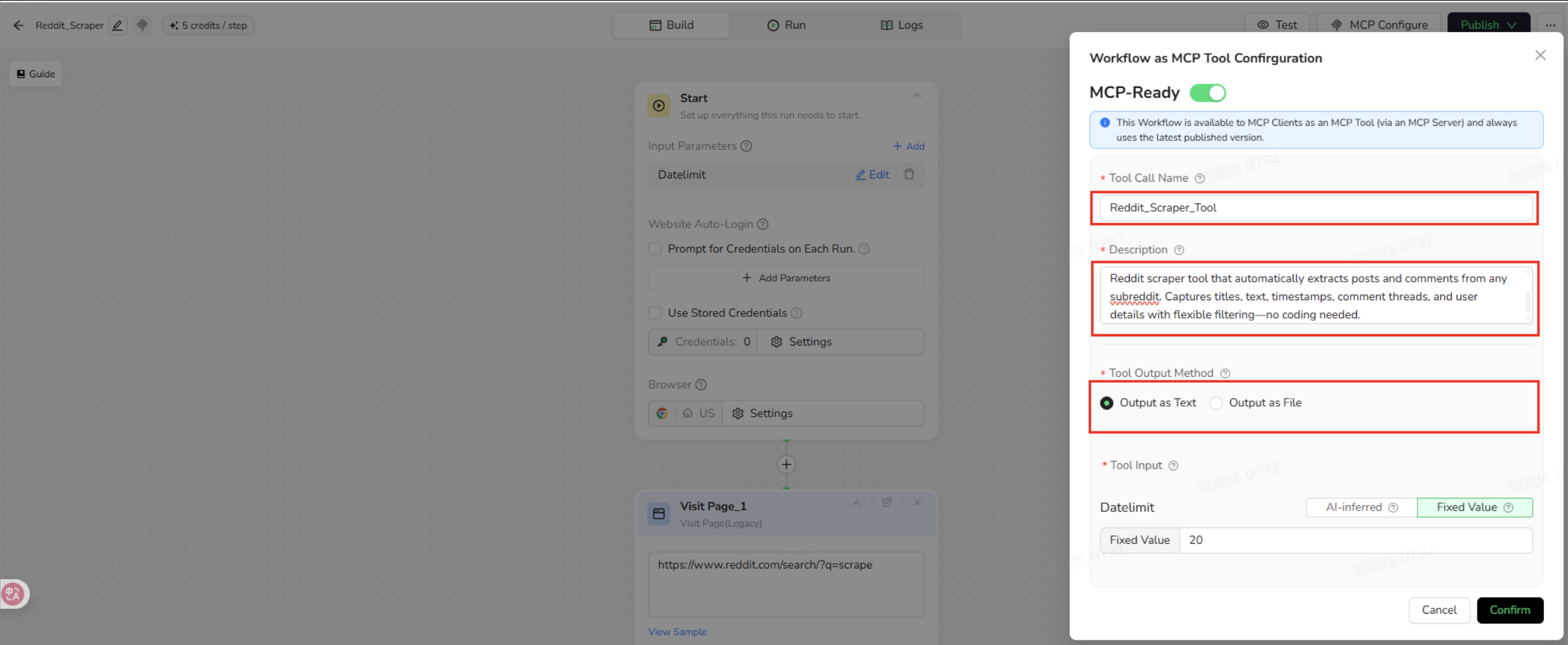
Task: Show help for Input Parameters
Action: 747,146
